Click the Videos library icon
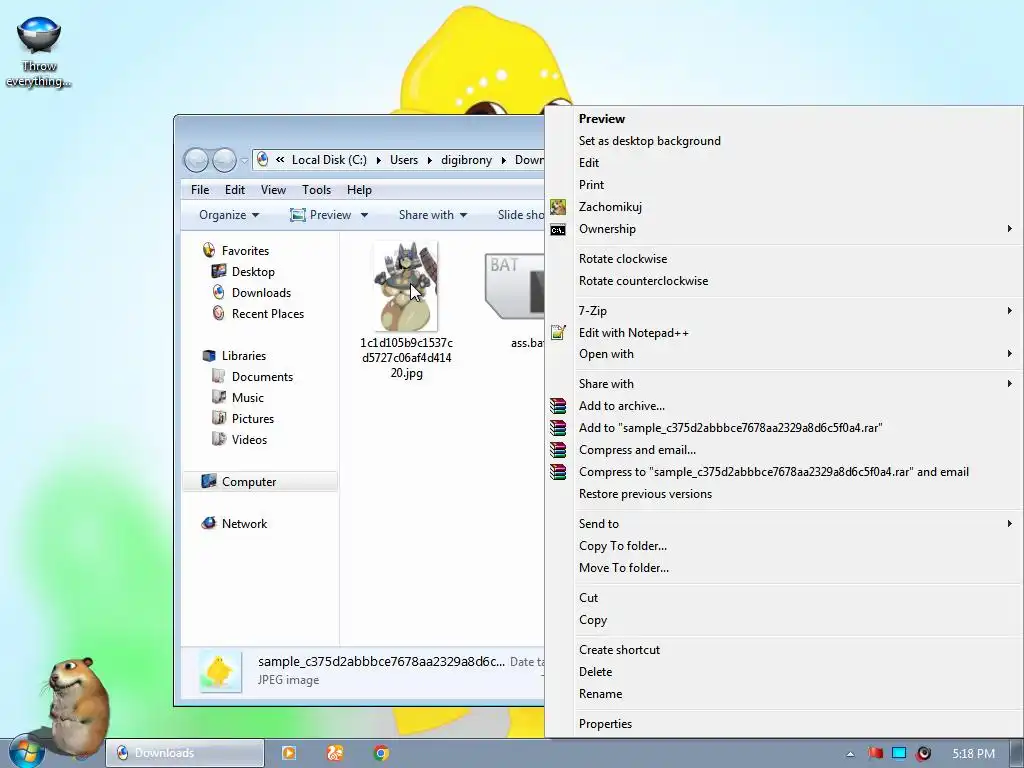The width and height of the screenshot is (1024, 768). pyautogui.click(x=219, y=439)
